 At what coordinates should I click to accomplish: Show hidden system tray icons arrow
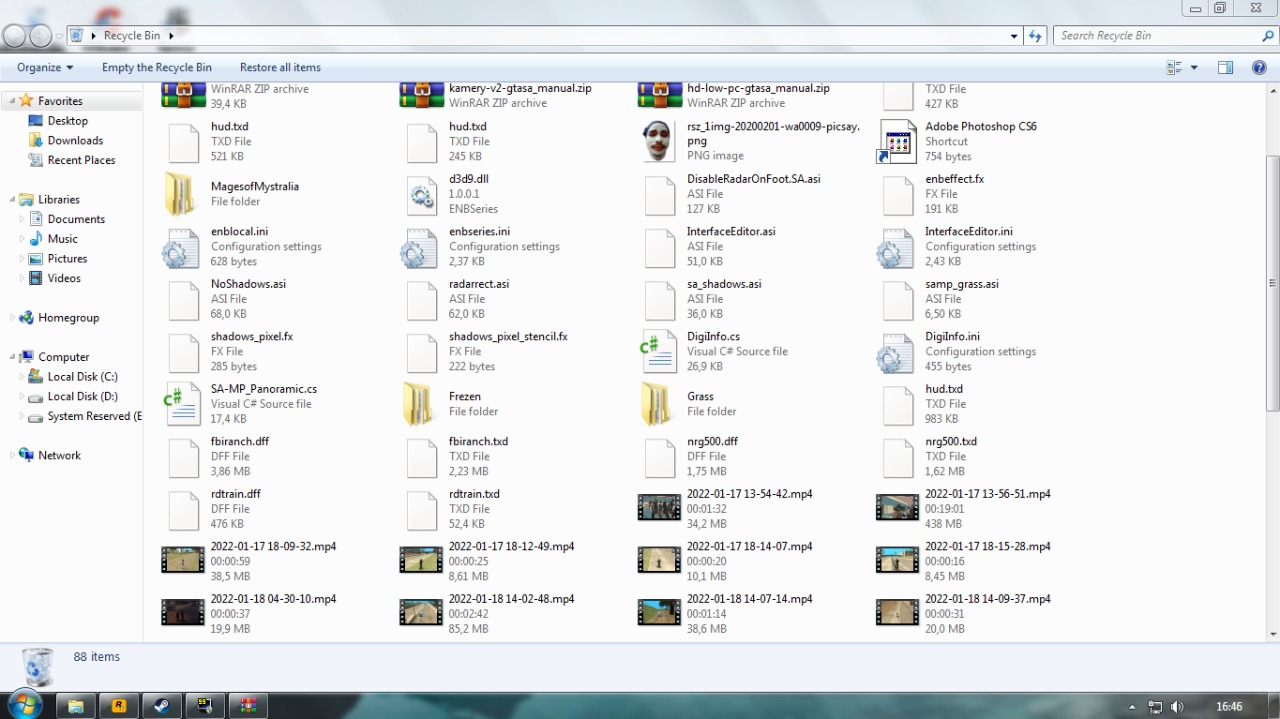click(x=1132, y=706)
